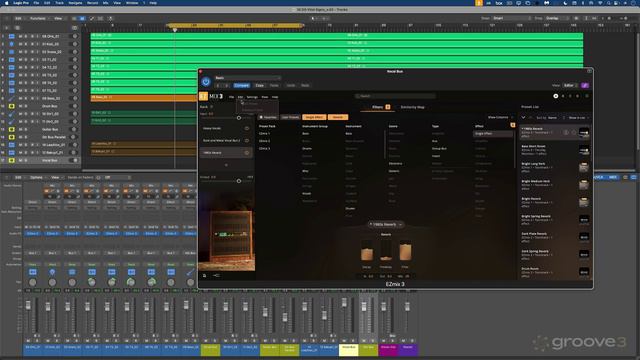Click the 08 Bass track guitar icon
Viewport: 640px width, 360px height.
click(12, 98)
